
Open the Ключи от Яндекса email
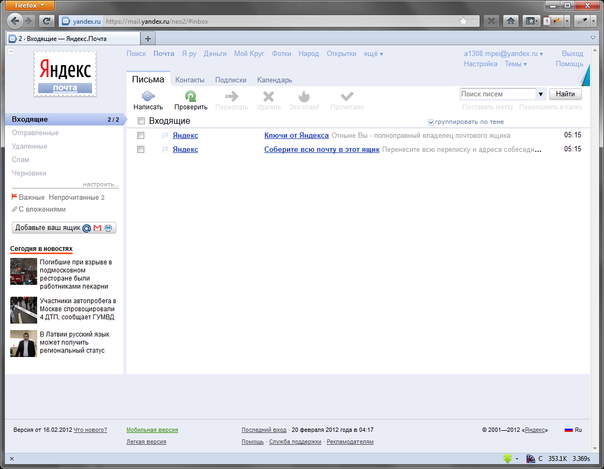click(x=296, y=136)
